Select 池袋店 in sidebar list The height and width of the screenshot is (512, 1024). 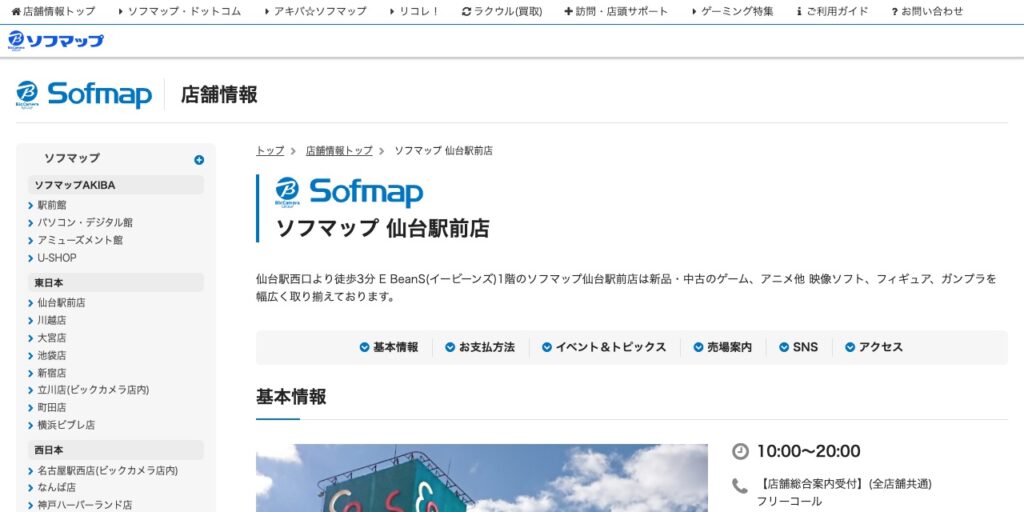click(52, 356)
